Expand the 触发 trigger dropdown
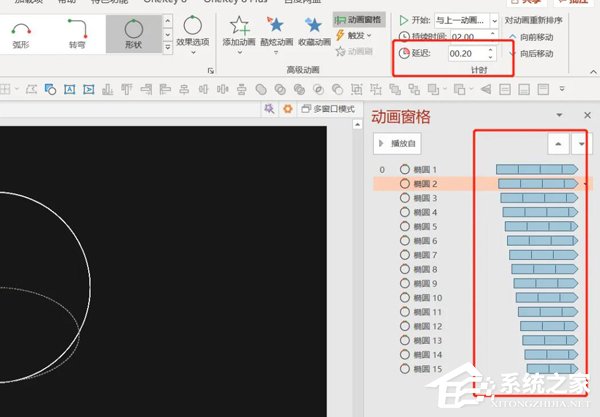The width and height of the screenshot is (600, 417). click(354, 36)
